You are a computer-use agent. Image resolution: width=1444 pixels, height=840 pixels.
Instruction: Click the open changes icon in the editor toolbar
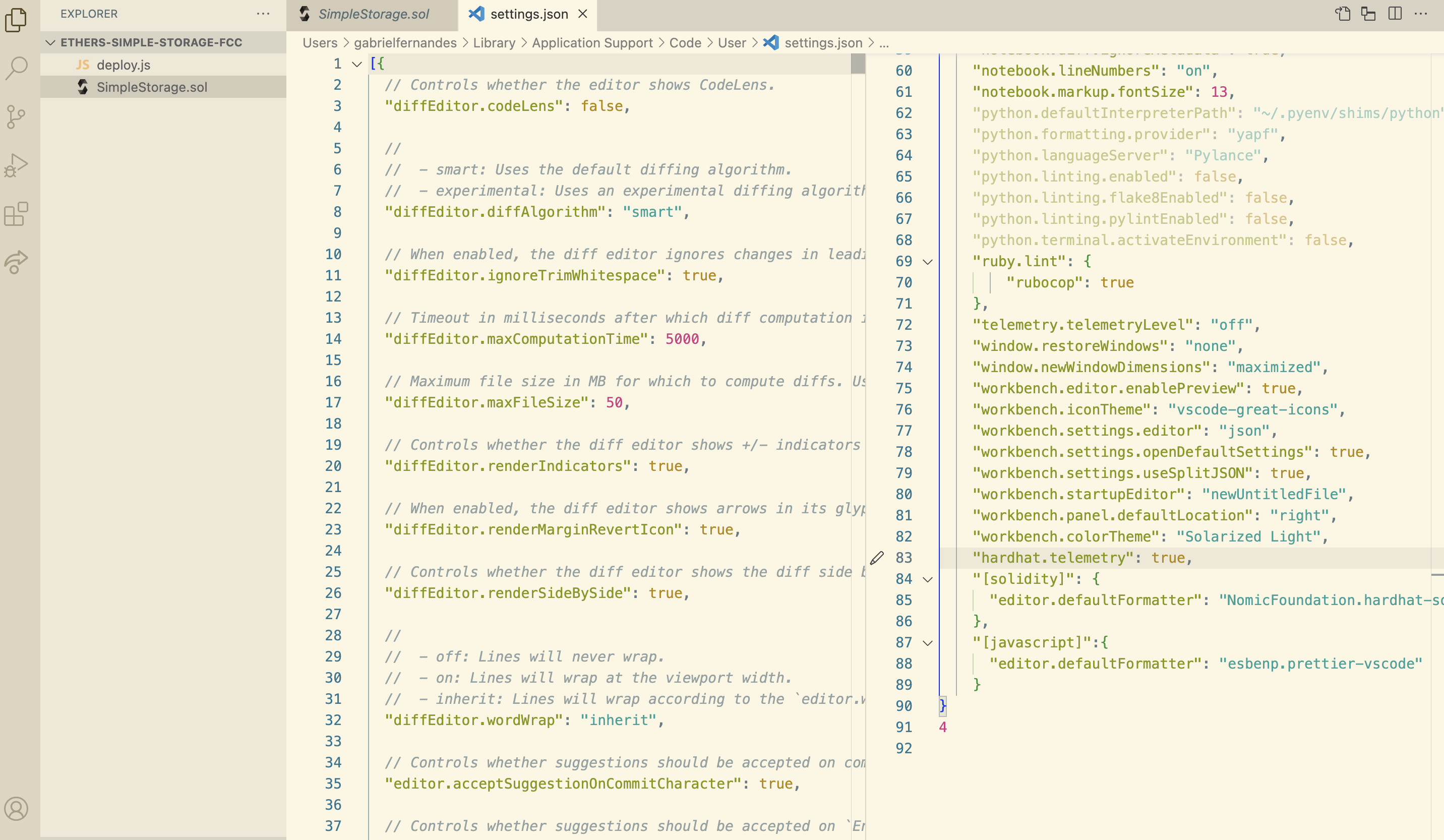tap(1368, 14)
